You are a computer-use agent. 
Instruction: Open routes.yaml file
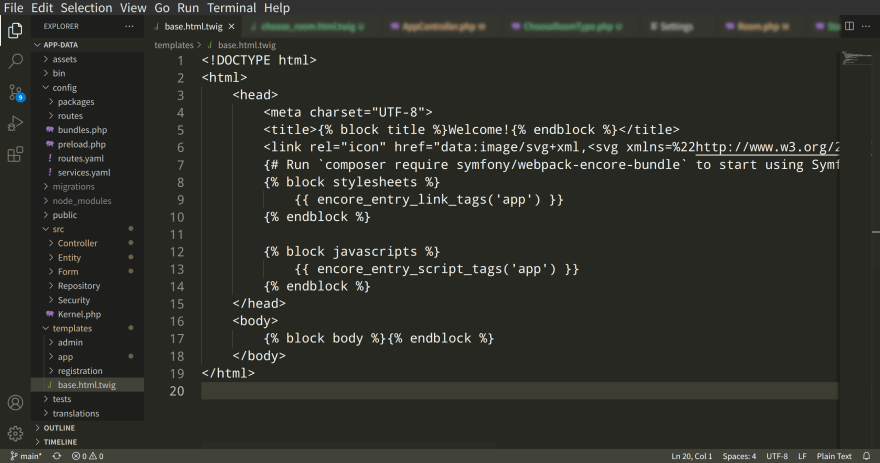pos(80,158)
